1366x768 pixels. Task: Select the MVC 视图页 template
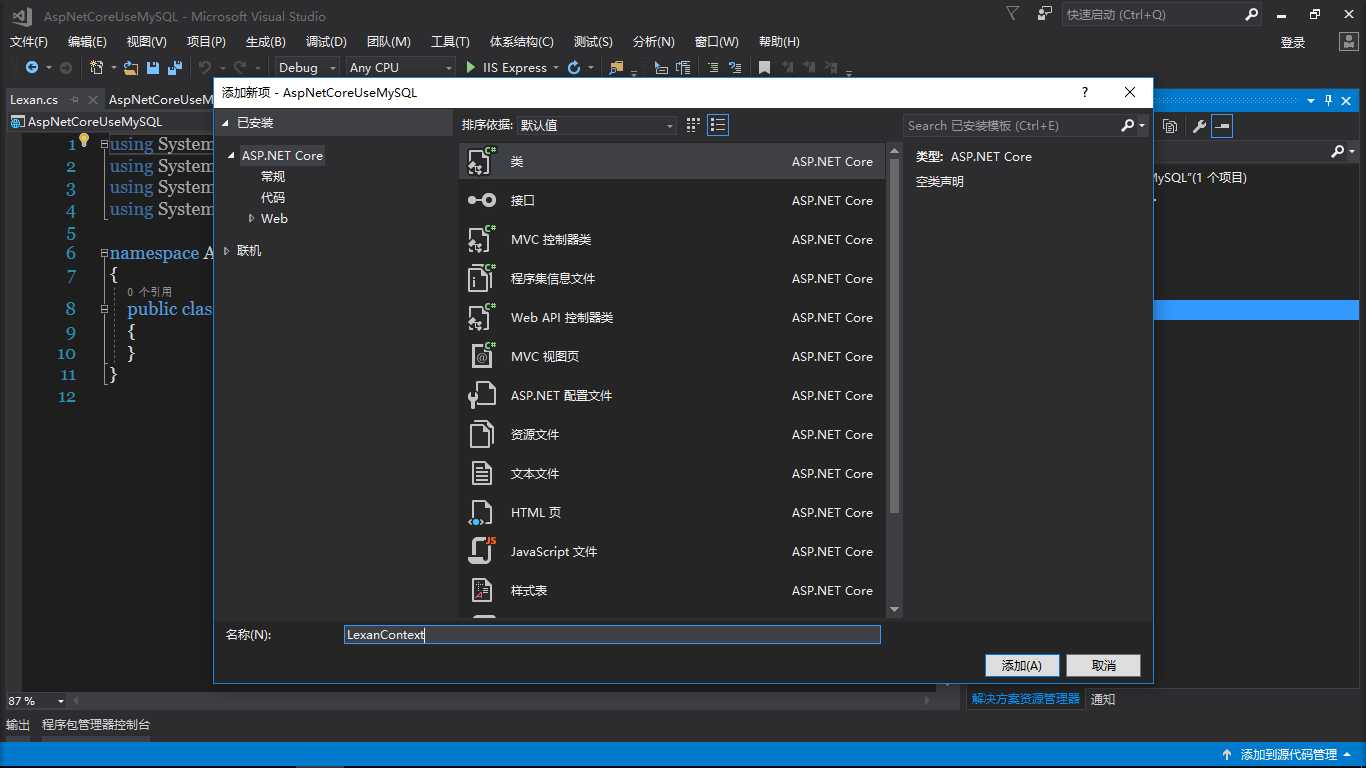[x=672, y=356]
